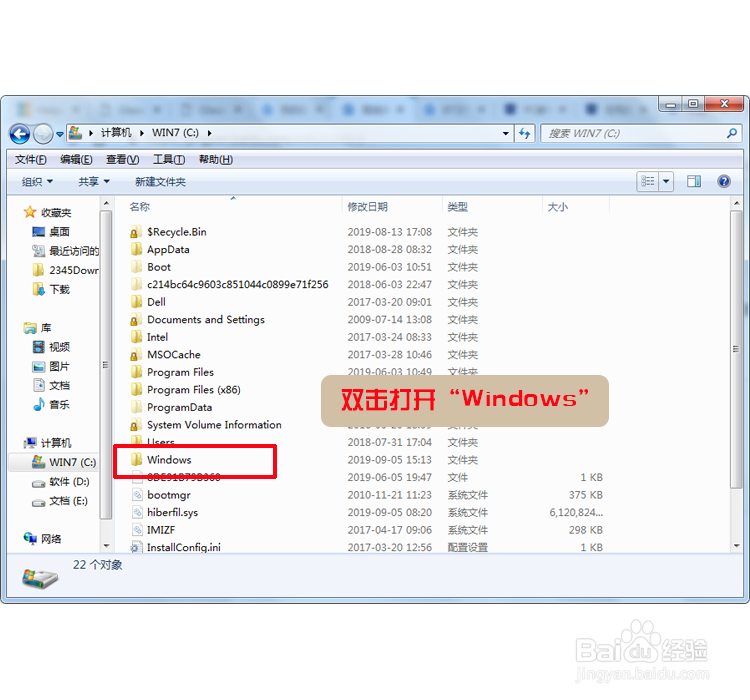Open help with the blue question icon

click(x=724, y=181)
